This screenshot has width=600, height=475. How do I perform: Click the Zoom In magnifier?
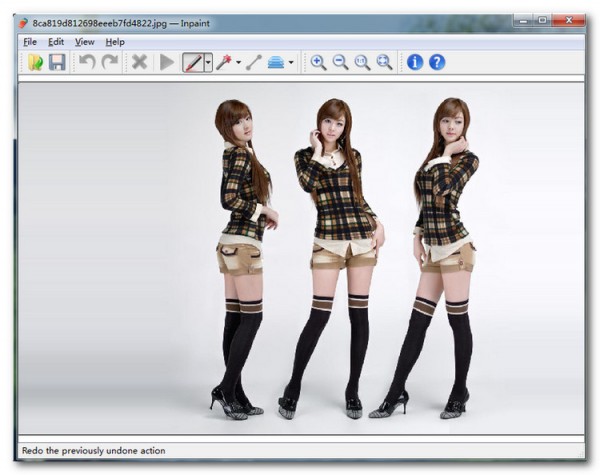click(319, 62)
